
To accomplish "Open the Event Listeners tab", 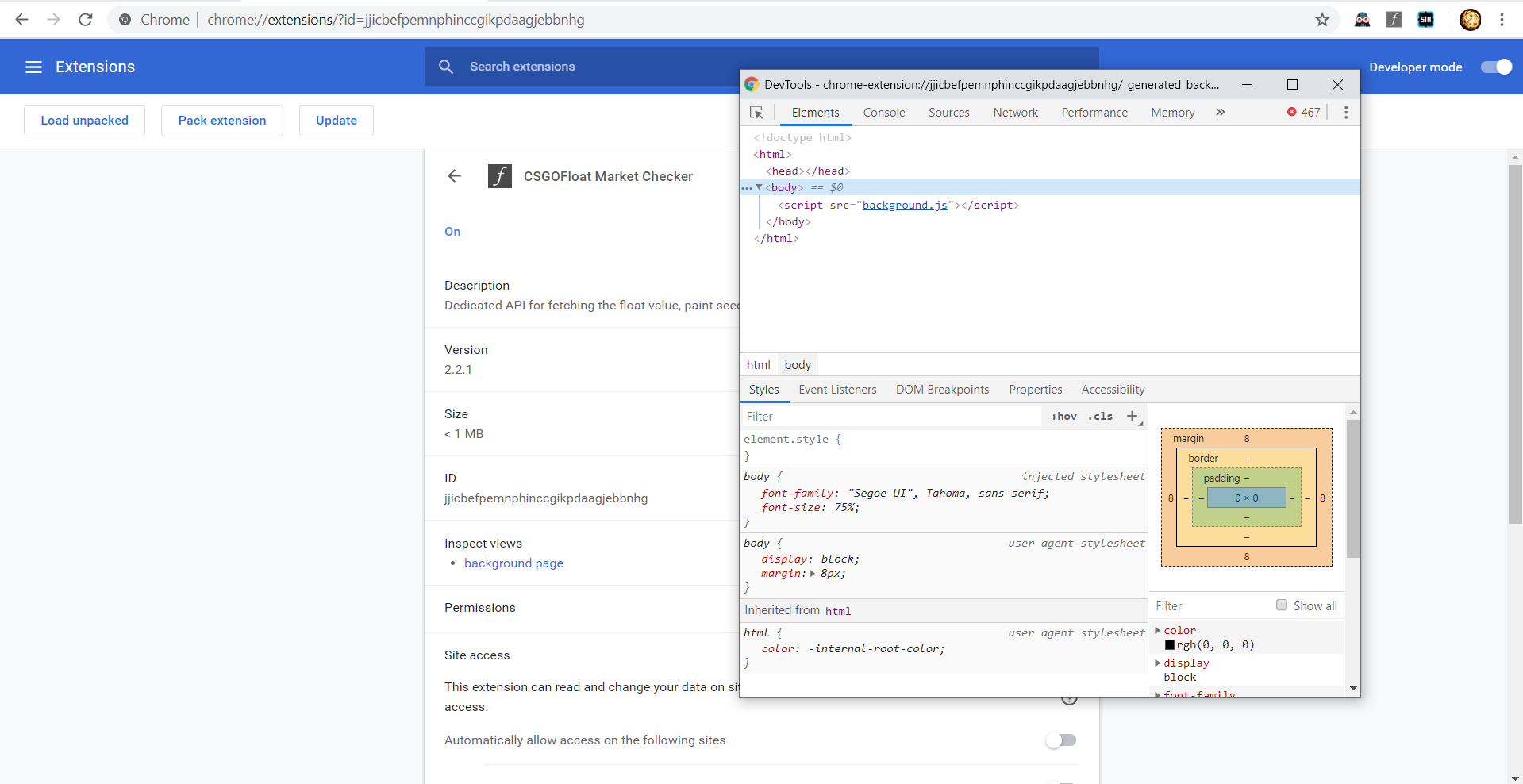I will [x=836, y=389].
